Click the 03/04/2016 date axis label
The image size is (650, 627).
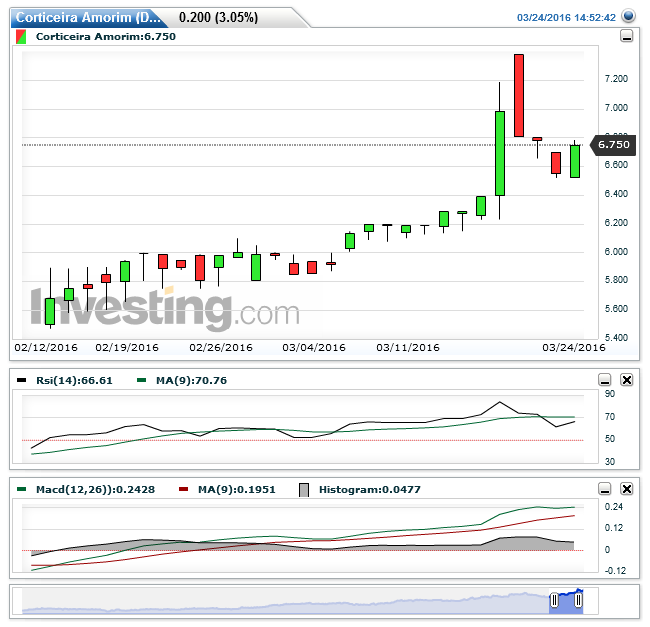[x=314, y=347]
